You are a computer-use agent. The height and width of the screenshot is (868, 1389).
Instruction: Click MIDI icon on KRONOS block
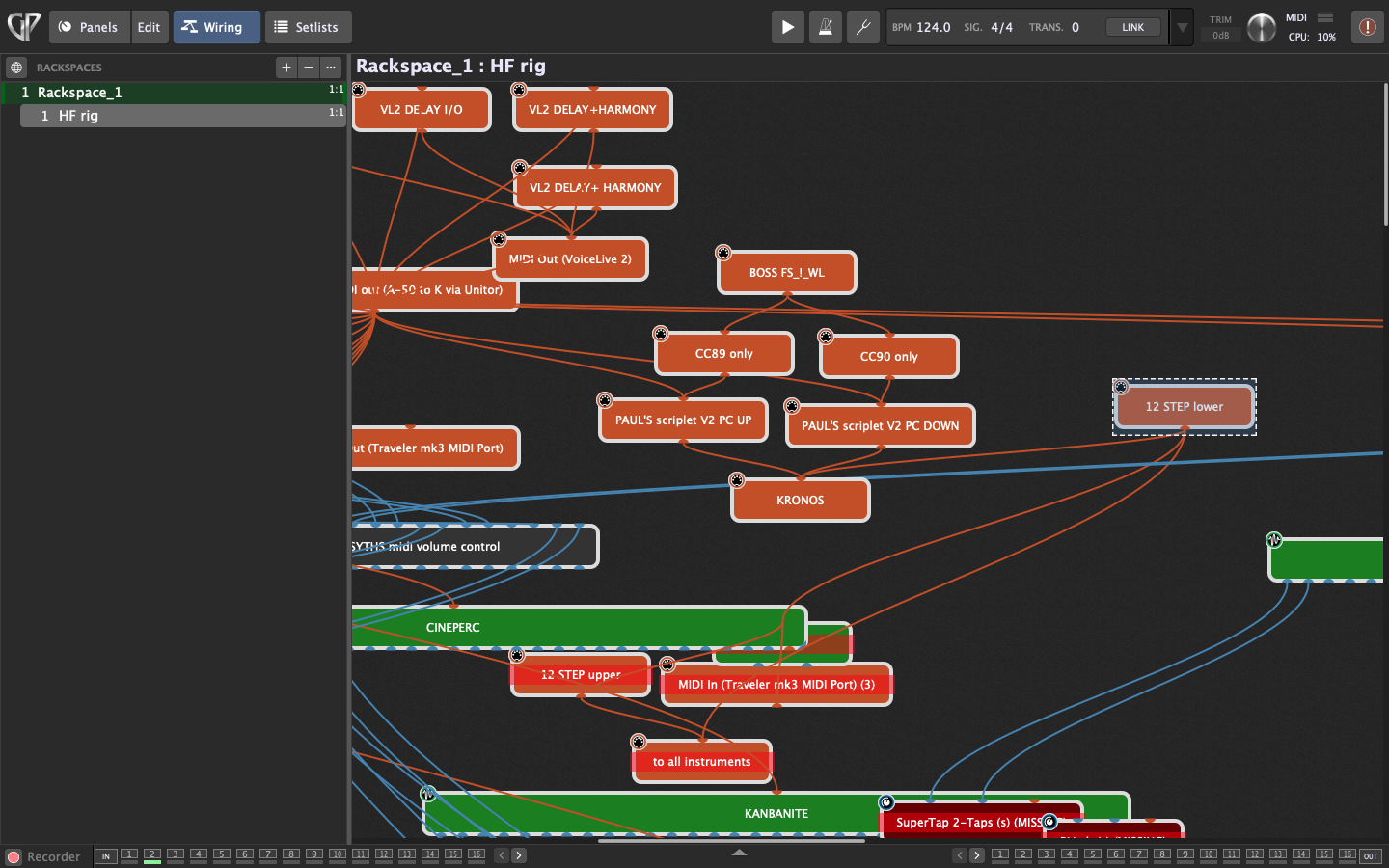[737, 480]
